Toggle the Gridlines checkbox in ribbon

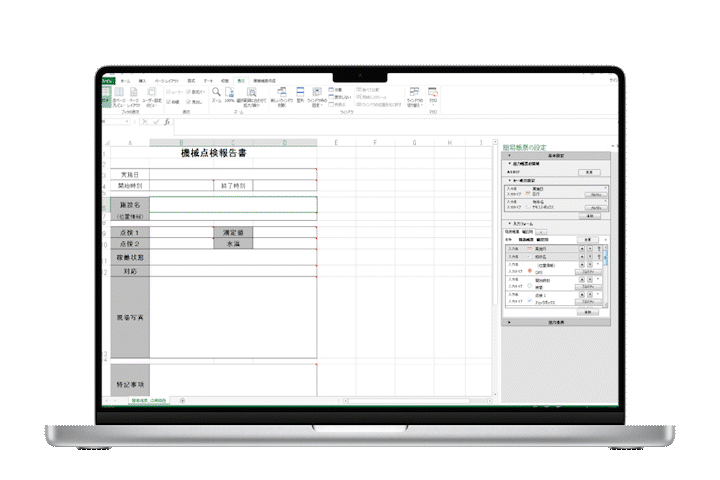pos(167,102)
